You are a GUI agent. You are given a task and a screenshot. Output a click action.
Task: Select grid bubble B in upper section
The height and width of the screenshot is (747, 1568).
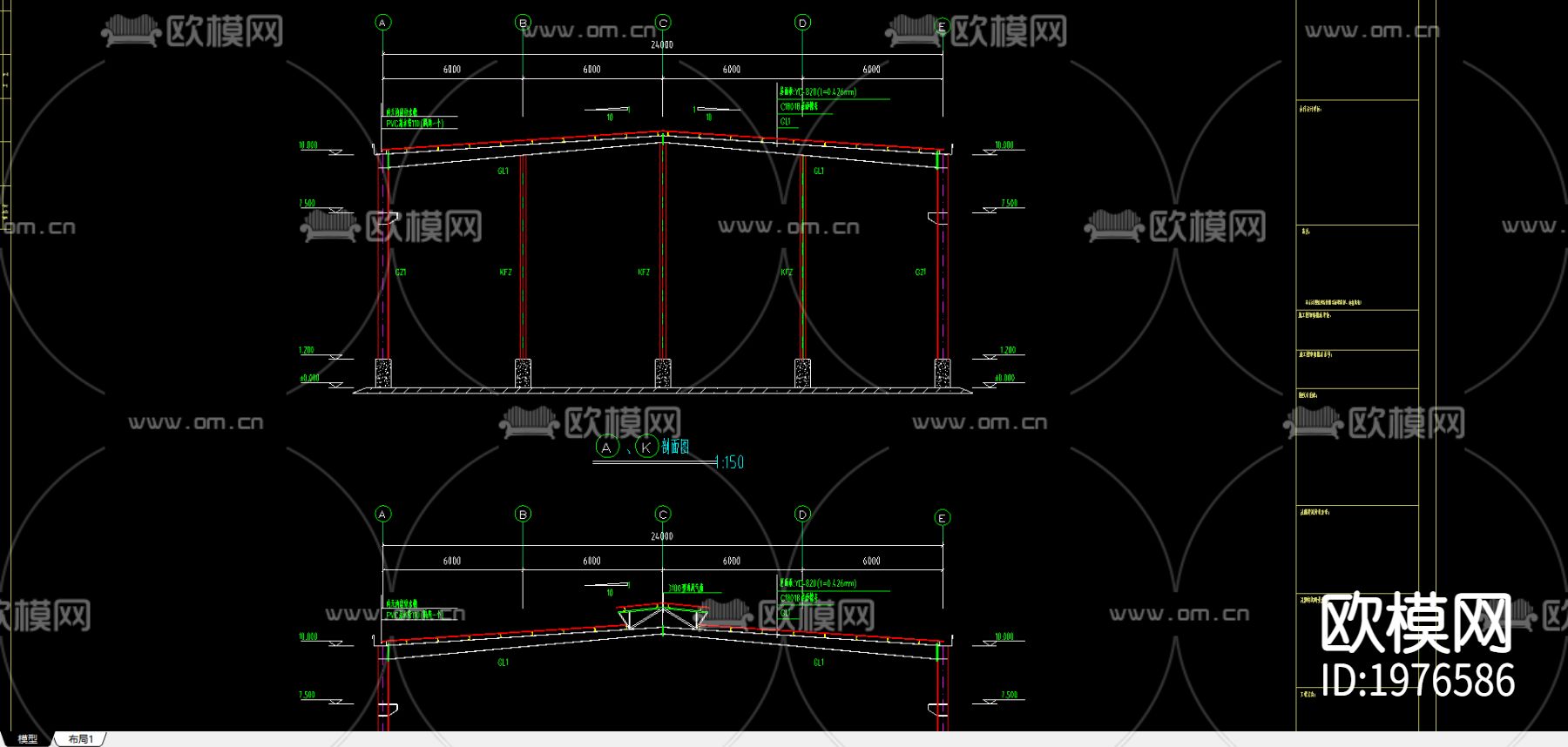coord(523,23)
